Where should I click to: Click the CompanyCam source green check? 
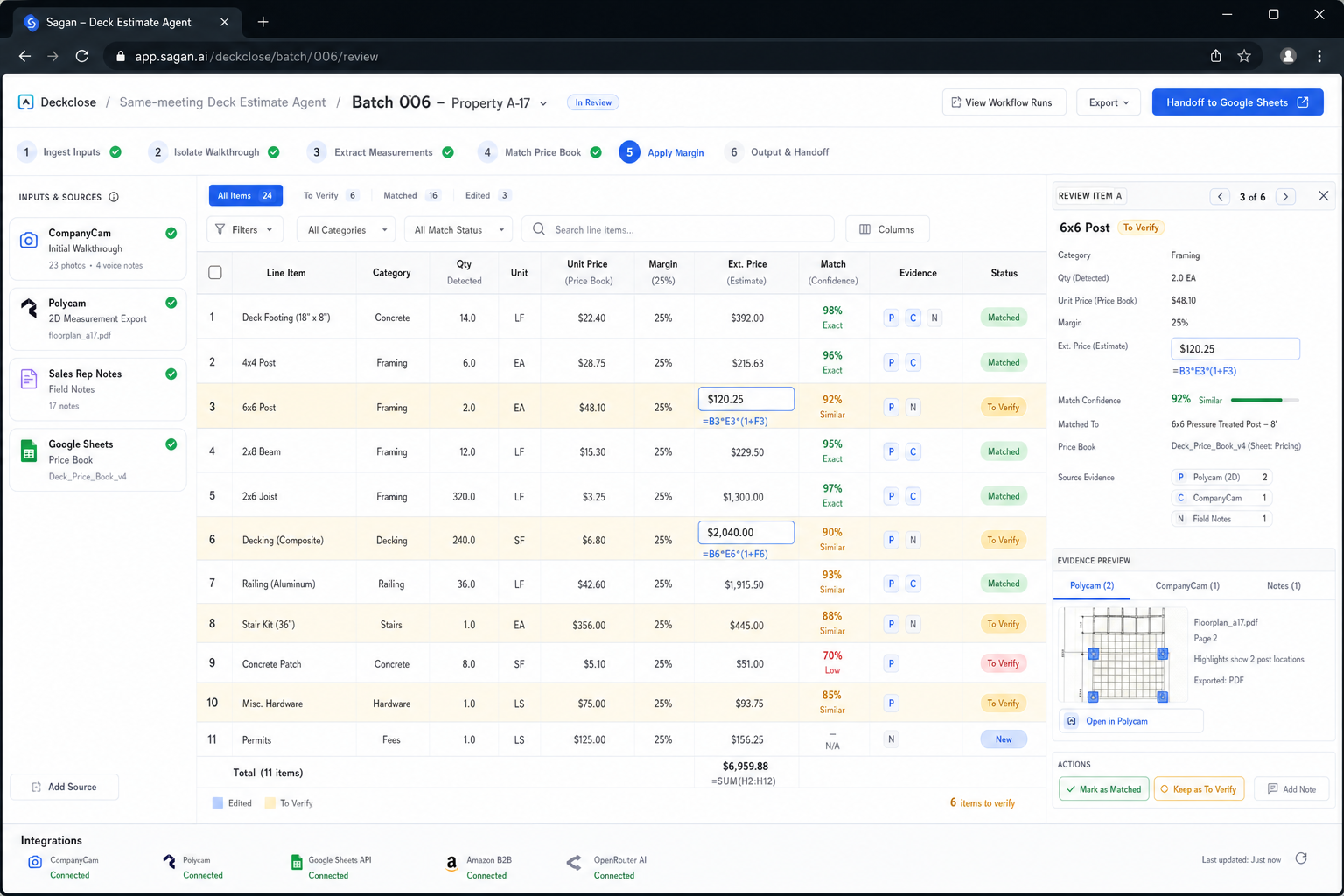pos(171,233)
